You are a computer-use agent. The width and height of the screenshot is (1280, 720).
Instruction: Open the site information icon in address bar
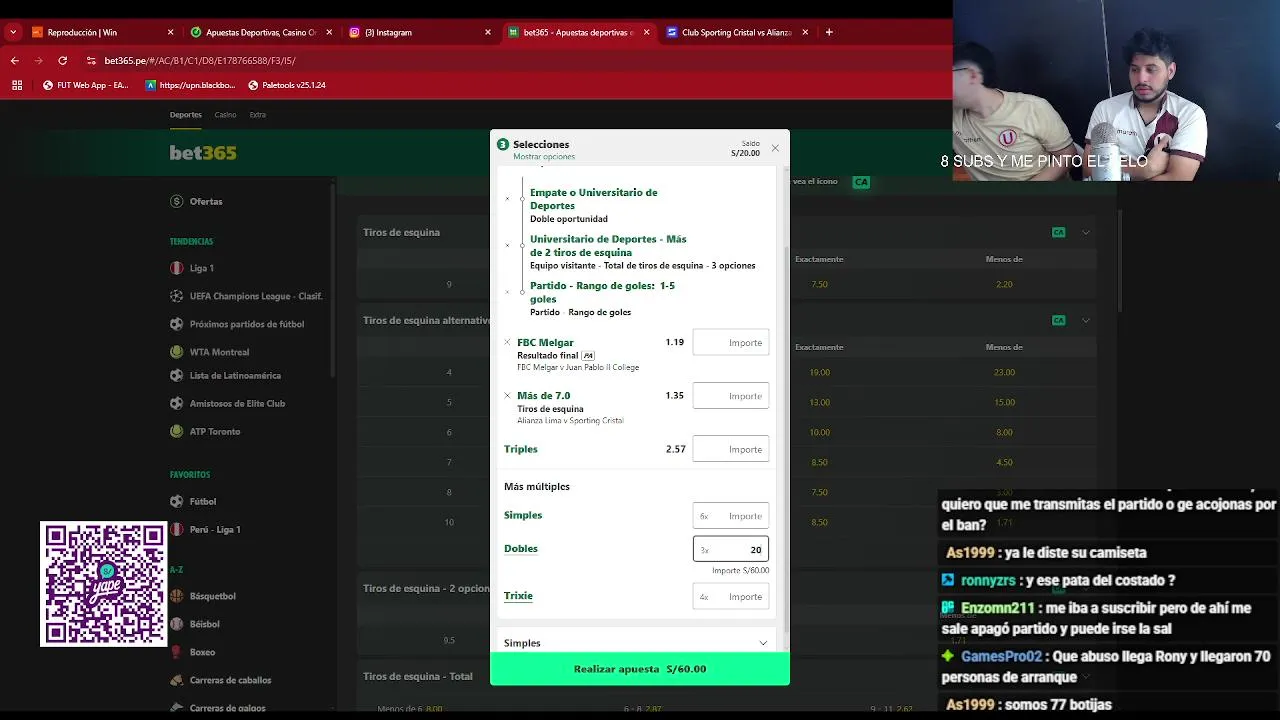coord(91,60)
